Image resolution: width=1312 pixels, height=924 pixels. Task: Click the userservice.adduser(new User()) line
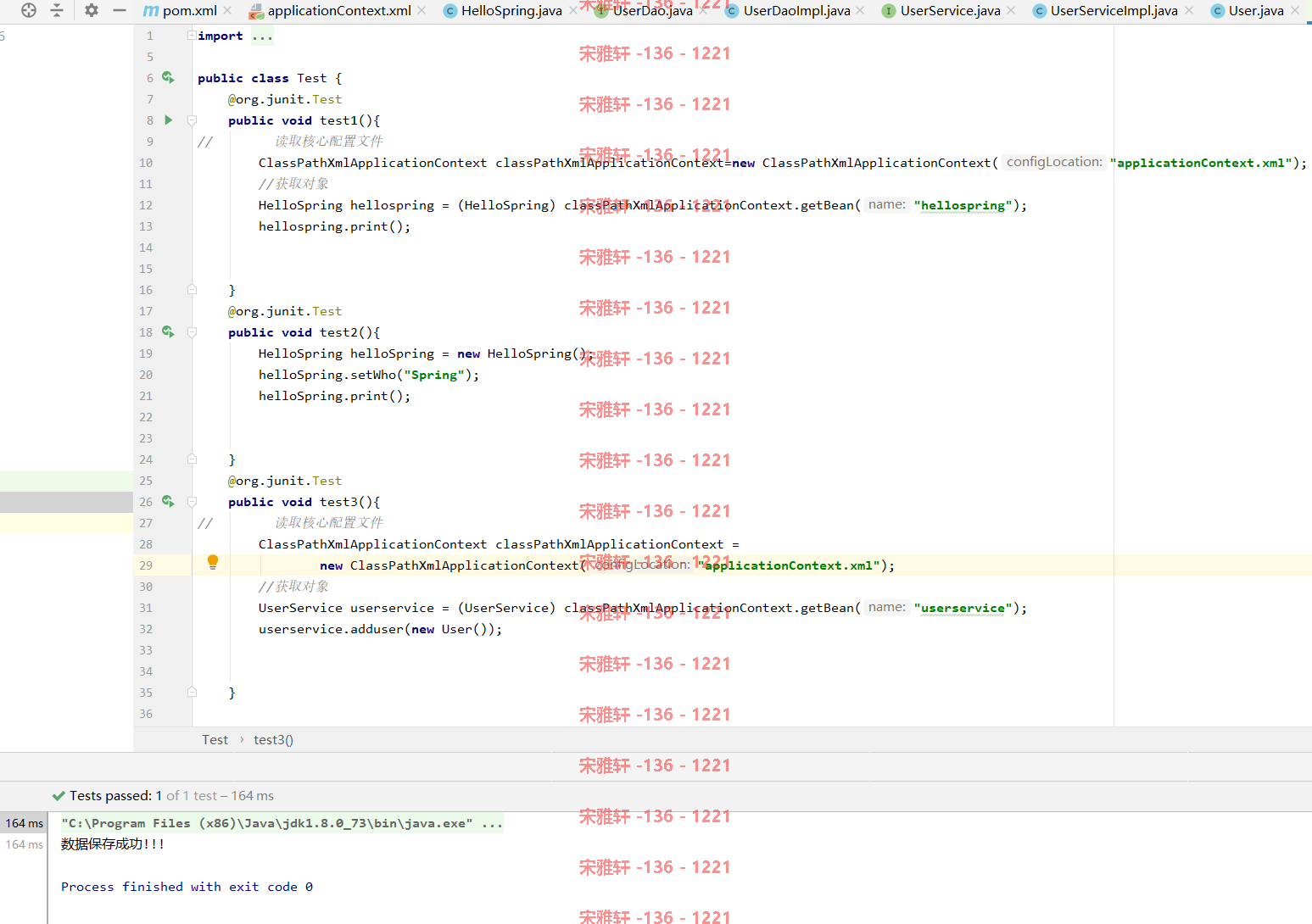tap(380, 629)
